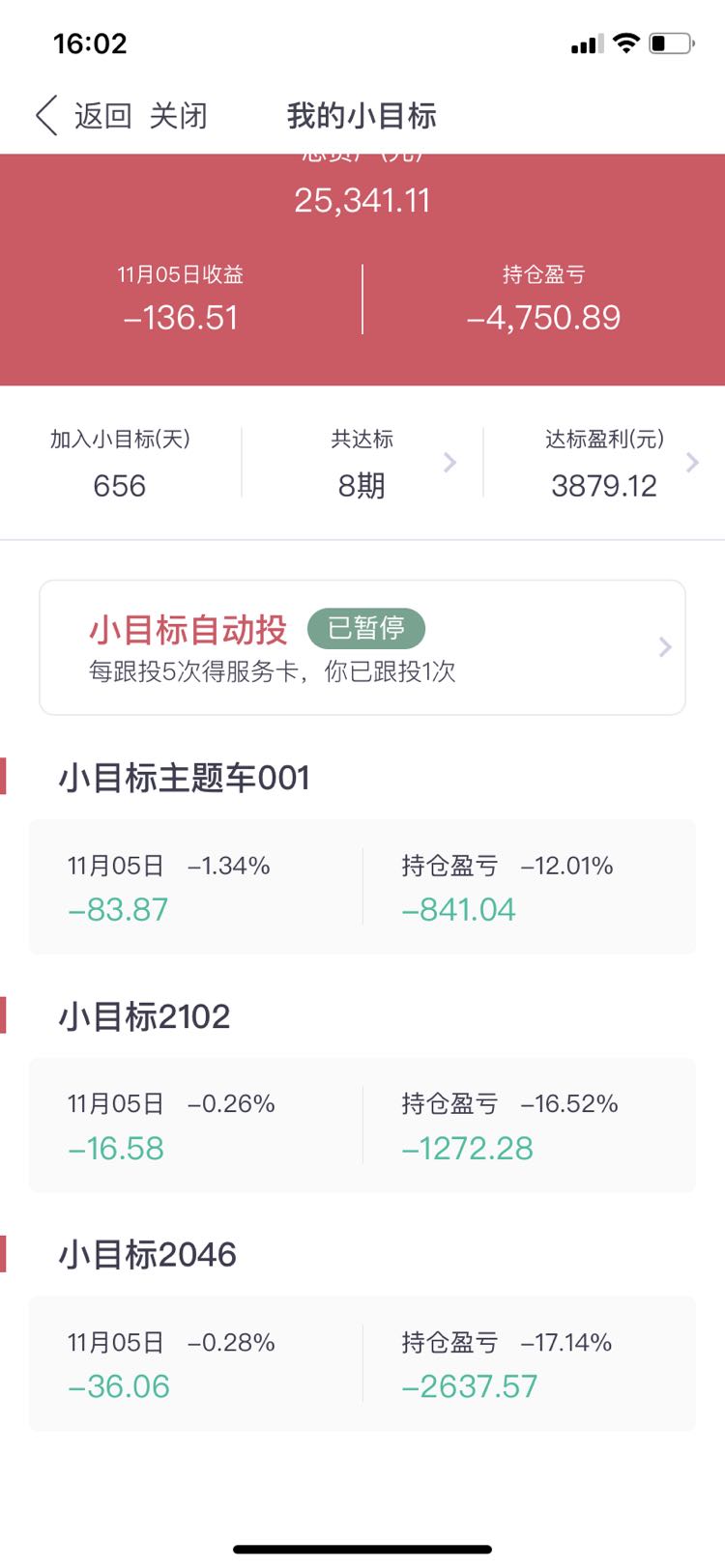The height and width of the screenshot is (1568, 725).
Task: View 加入小目标 656 days stat
Action: tap(120, 465)
